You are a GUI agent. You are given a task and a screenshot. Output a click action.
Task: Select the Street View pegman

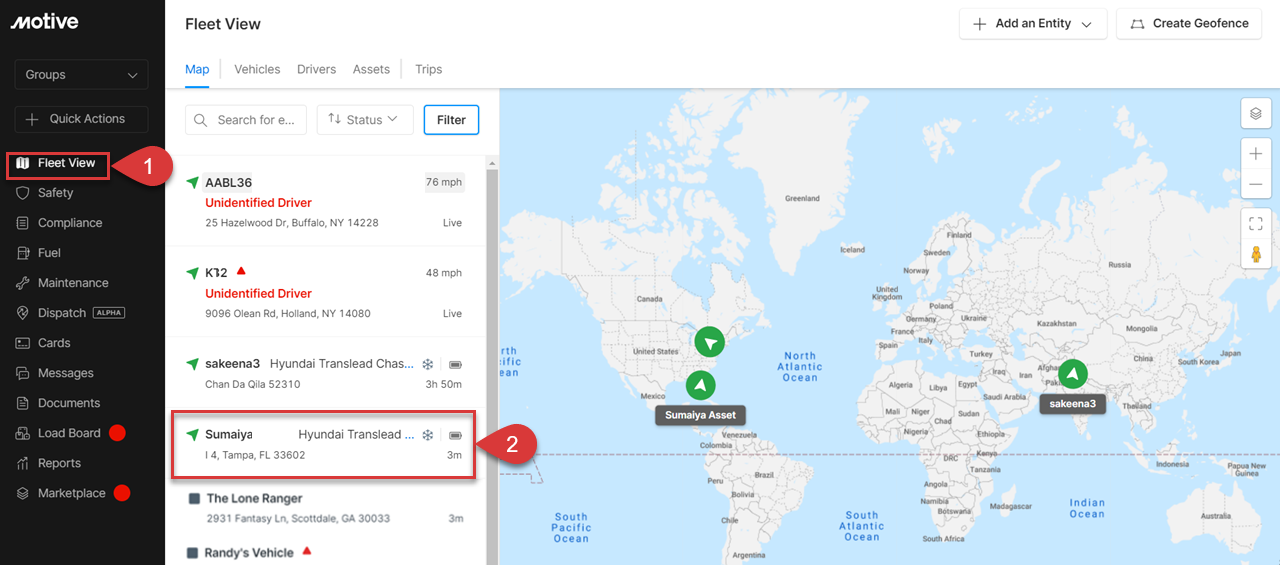1256,253
